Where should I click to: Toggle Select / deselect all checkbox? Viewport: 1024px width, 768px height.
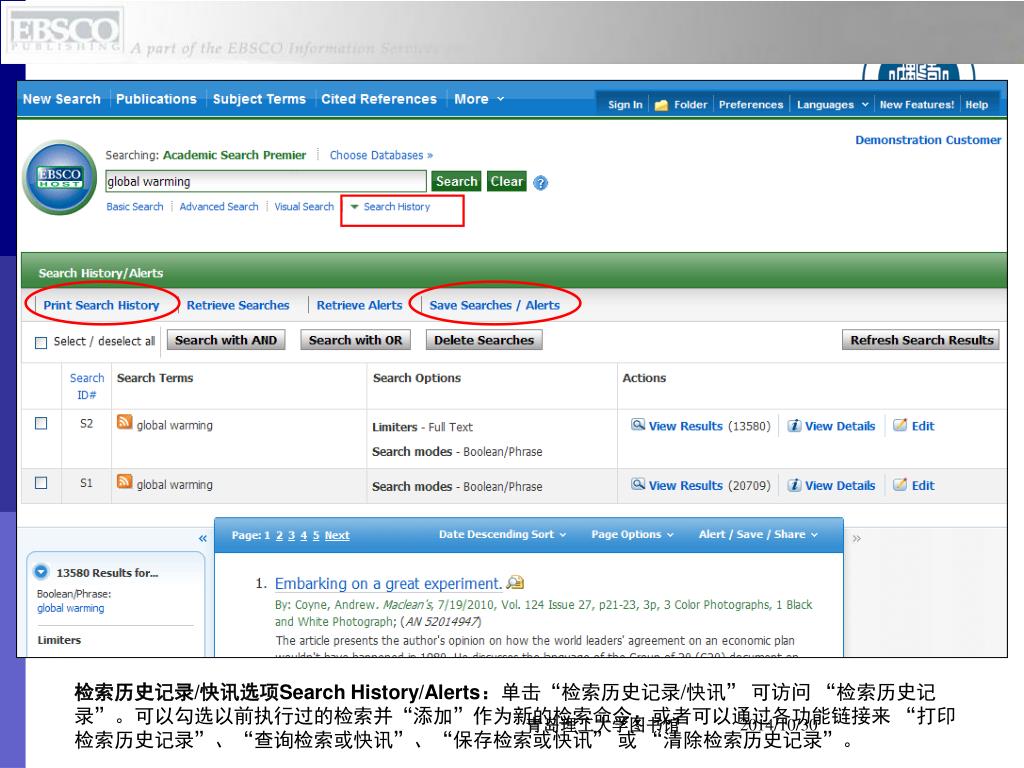pos(41,343)
